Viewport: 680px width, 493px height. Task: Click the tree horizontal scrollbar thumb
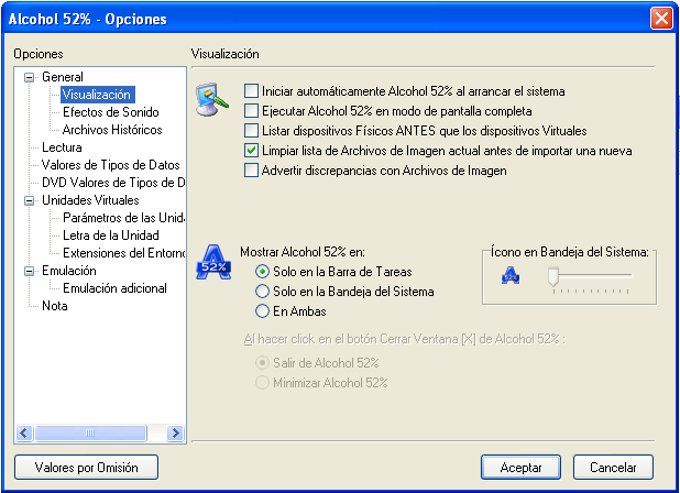(91, 433)
